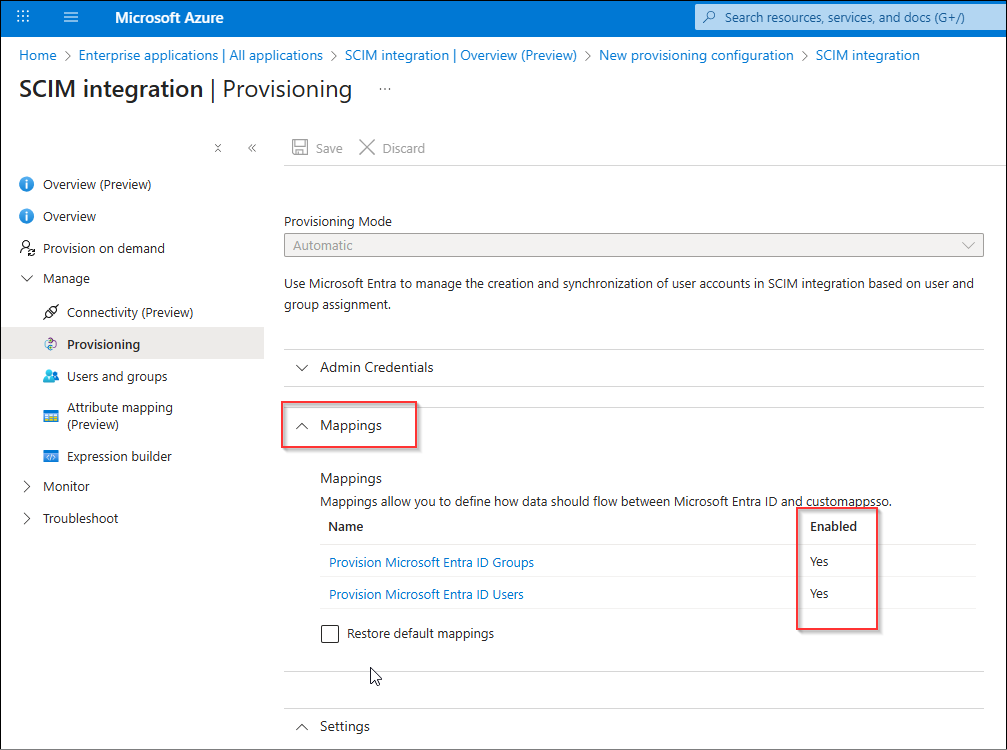Open the more options ellipsis

(x=385, y=89)
